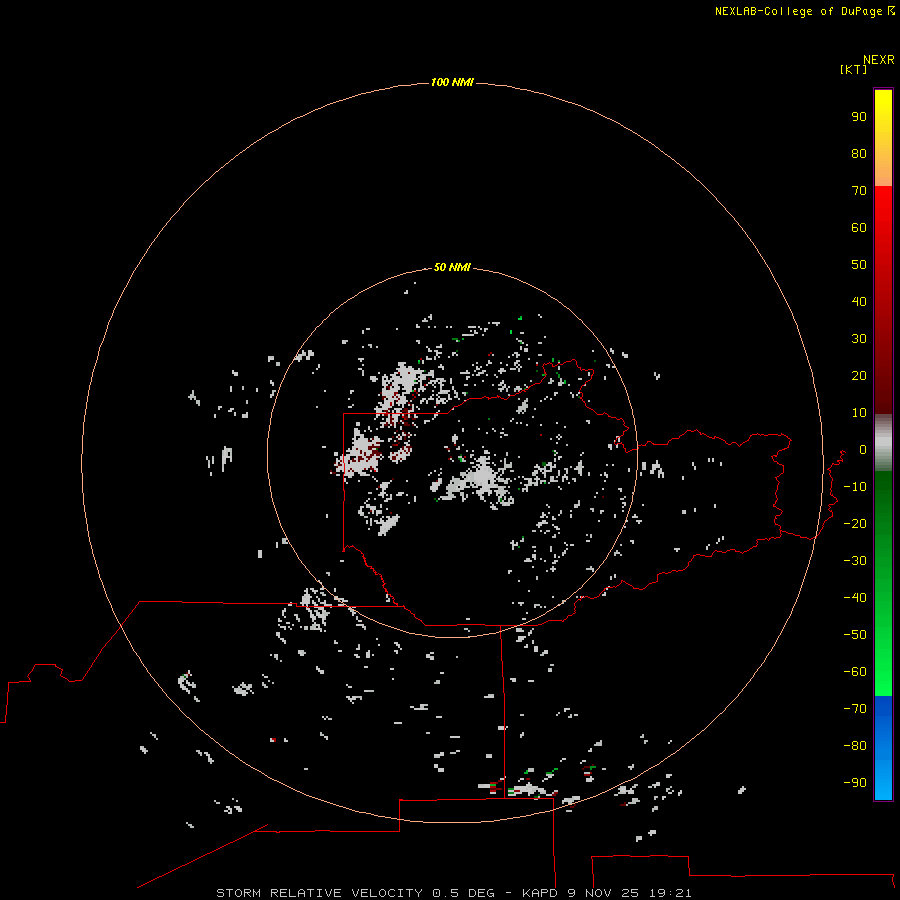900x900 pixels.
Task: Click the -30 value on the color scale
Action: point(855,561)
